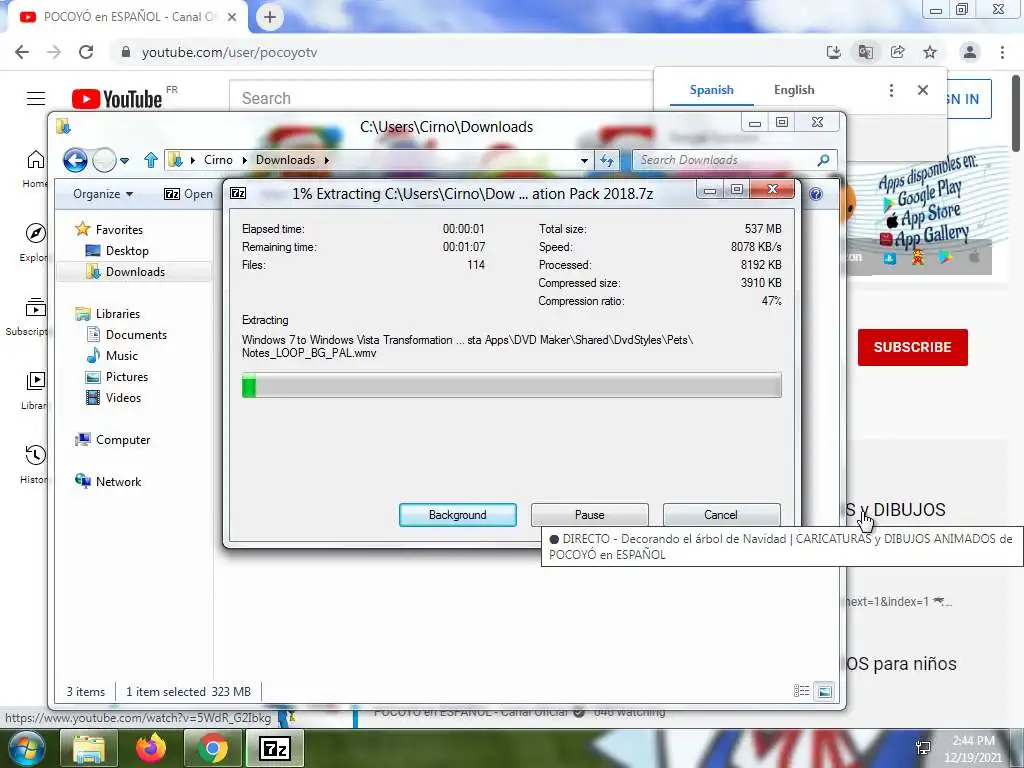Click the Background button in extraction dialog
The image size is (1024, 768).
point(457,515)
